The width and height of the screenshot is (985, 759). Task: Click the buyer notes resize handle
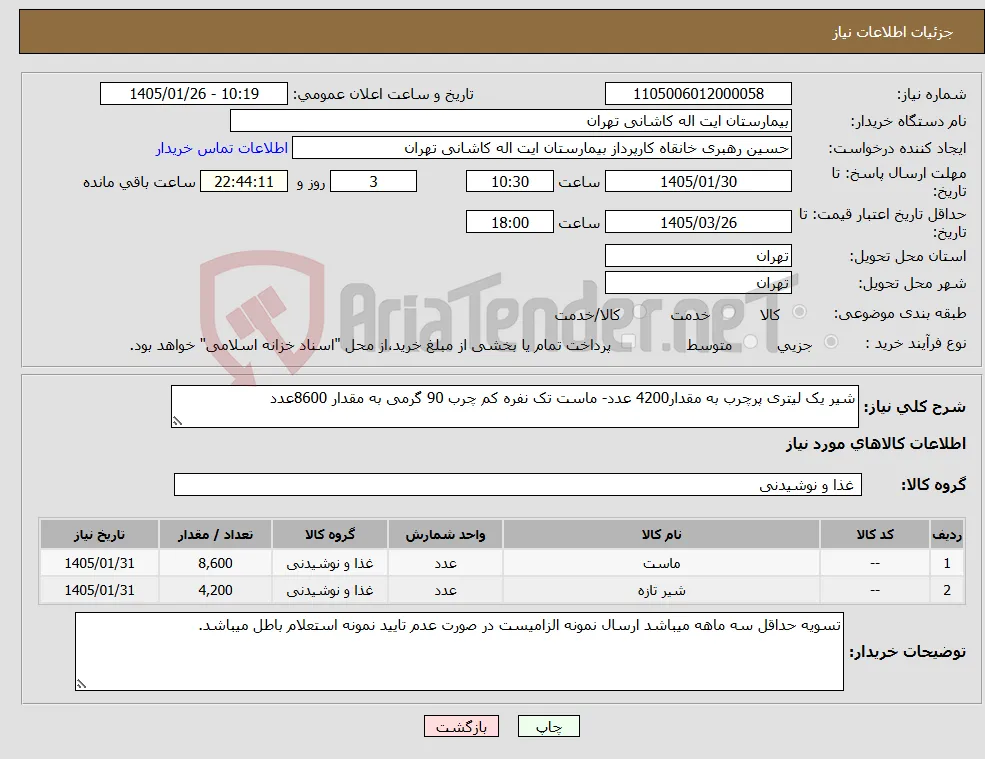pyautogui.click(x=81, y=684)
